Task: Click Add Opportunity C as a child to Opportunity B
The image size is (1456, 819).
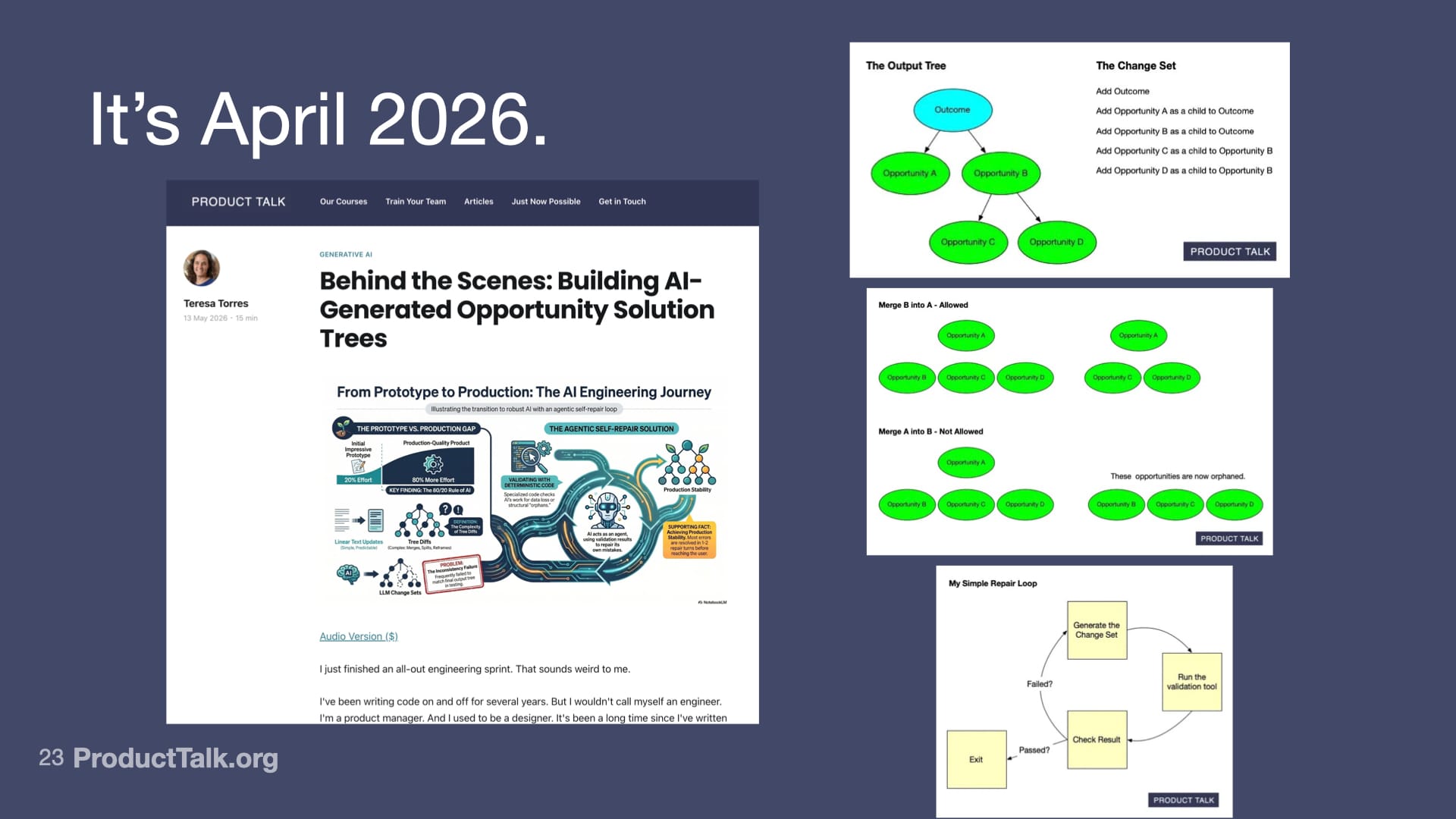Action: 1184,151
